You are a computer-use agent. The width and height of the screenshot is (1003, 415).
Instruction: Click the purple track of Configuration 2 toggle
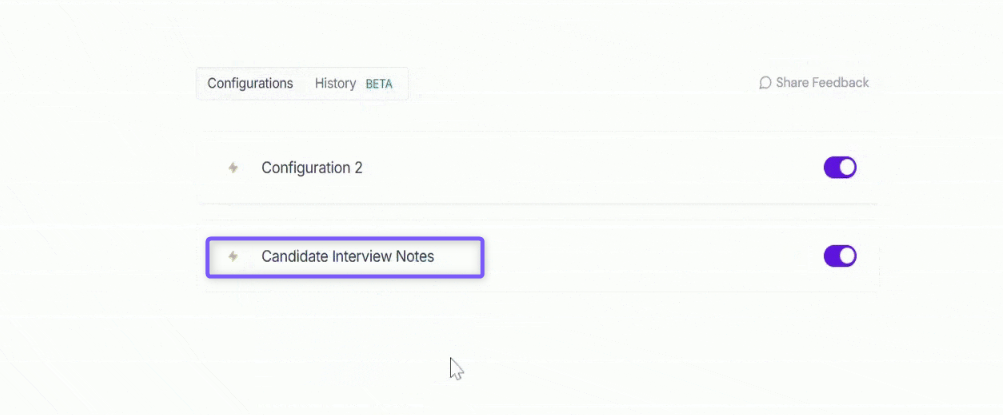[x=831, y=168]
